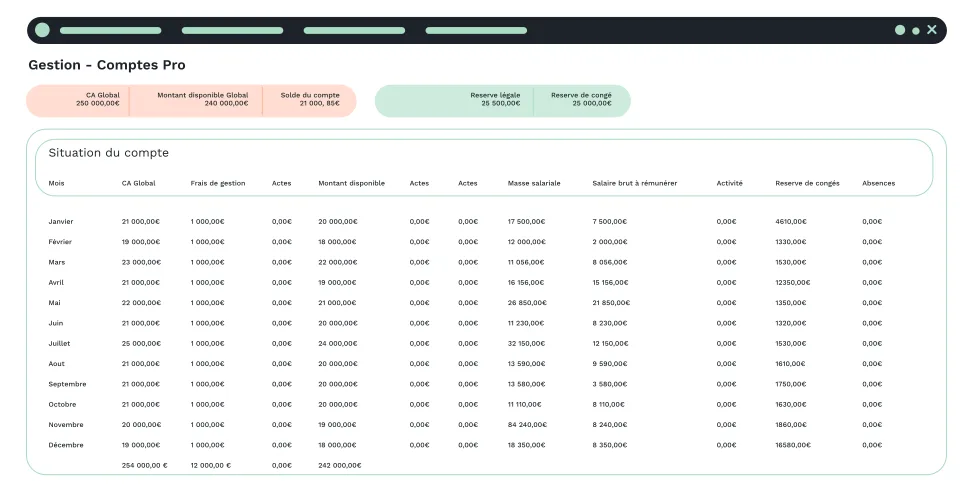The height and width of the screenshot is (500, 971).
Task: Click the Reserve de congés column header
Action: 808,183
